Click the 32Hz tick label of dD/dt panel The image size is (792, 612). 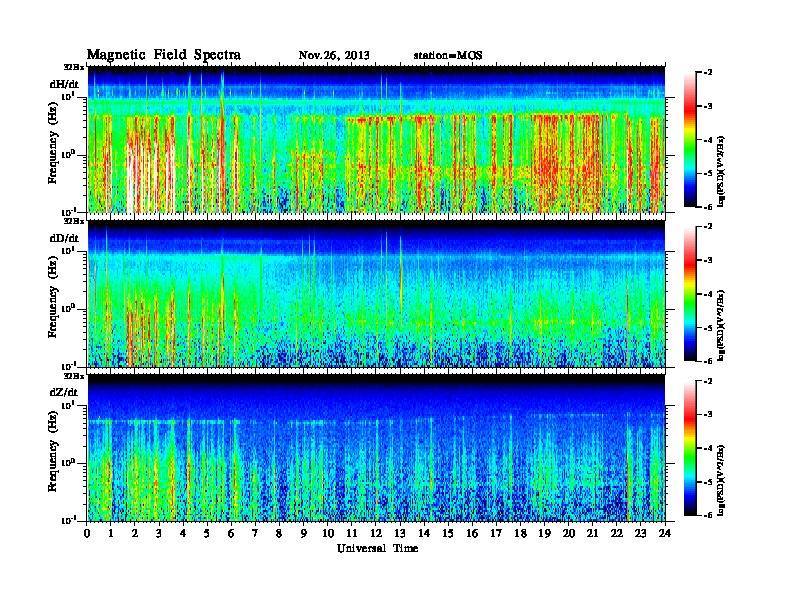(74, 221)
